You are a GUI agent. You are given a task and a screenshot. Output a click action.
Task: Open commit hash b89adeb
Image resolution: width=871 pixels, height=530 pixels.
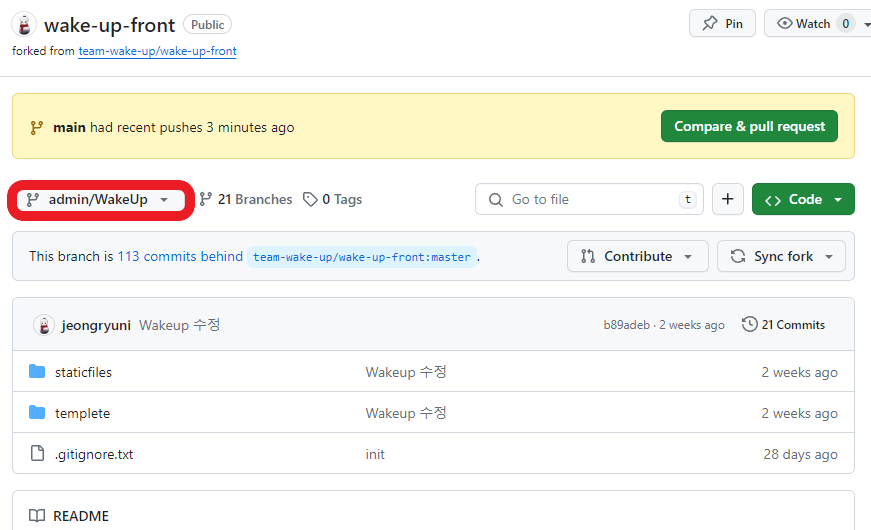pyautogui.click(x=627, y=325)
